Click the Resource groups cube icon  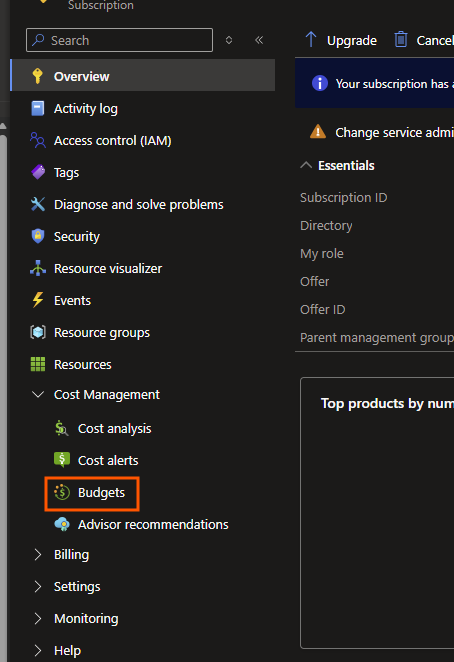pos(38,332)
